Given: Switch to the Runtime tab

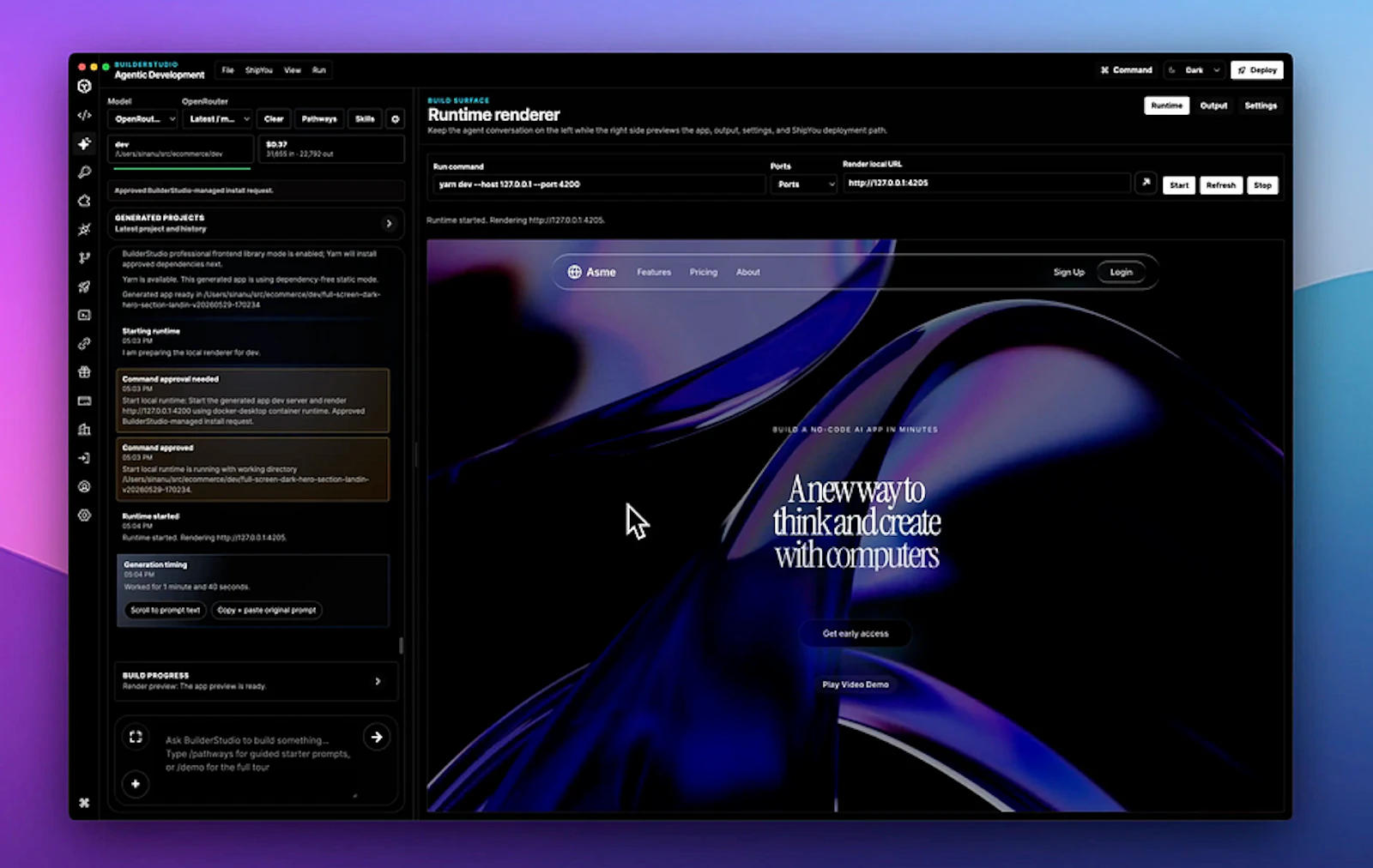Looking at the screenshot, I should click(x=1166, y=105).
